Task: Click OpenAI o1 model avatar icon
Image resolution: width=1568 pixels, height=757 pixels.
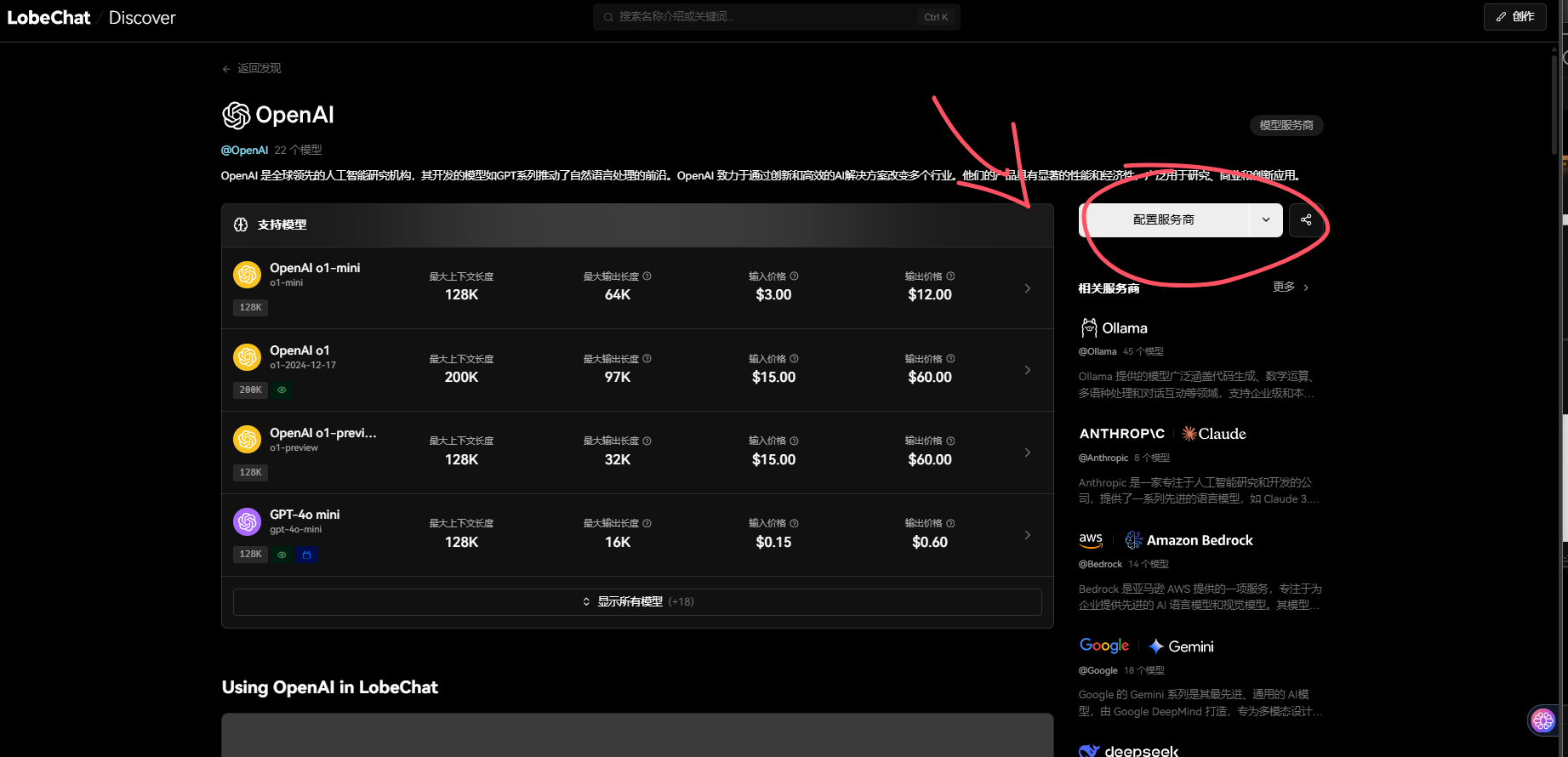Action: (x=248, y=357)
